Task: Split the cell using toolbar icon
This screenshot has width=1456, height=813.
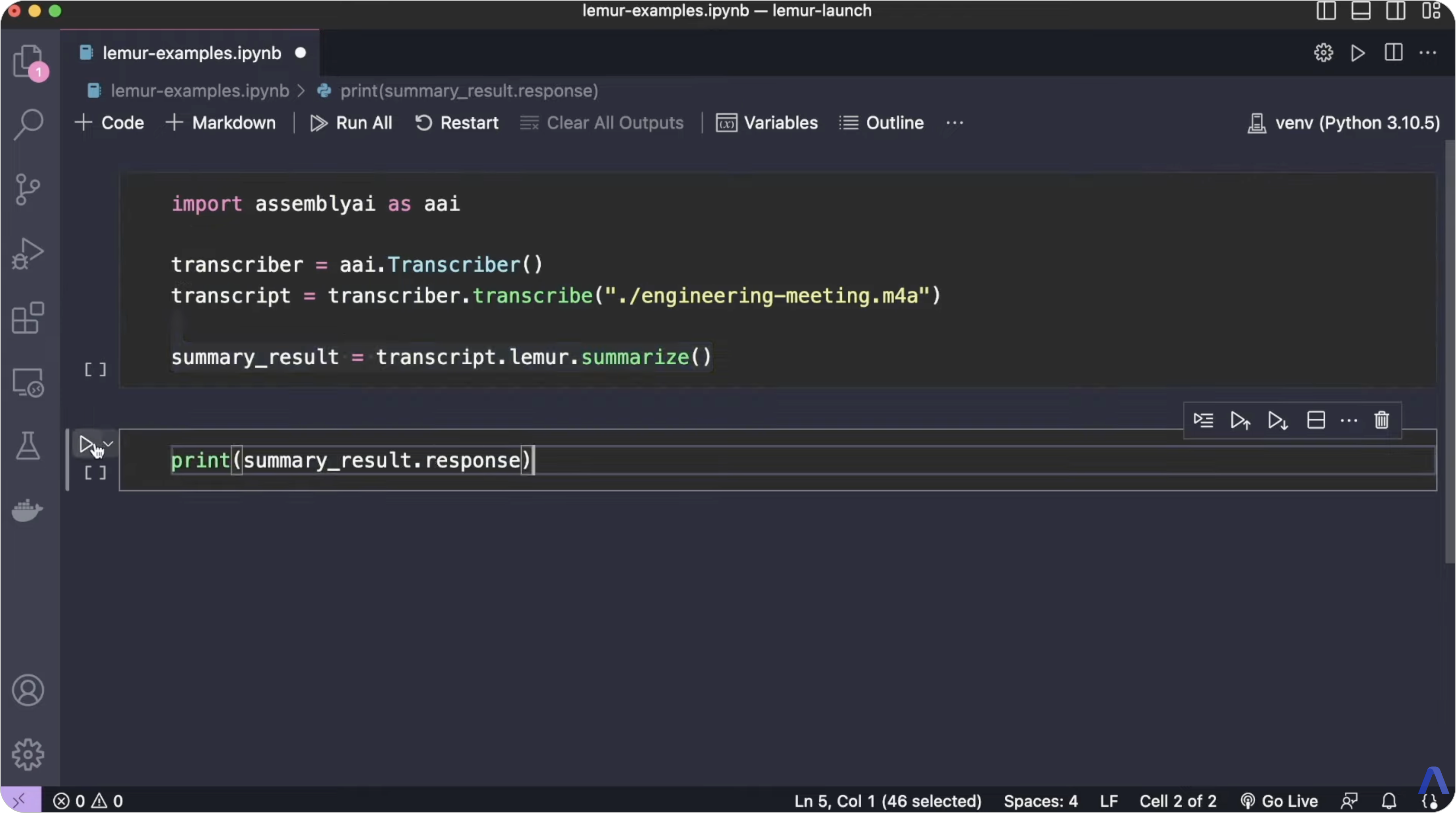Action: coord(1316,420)
